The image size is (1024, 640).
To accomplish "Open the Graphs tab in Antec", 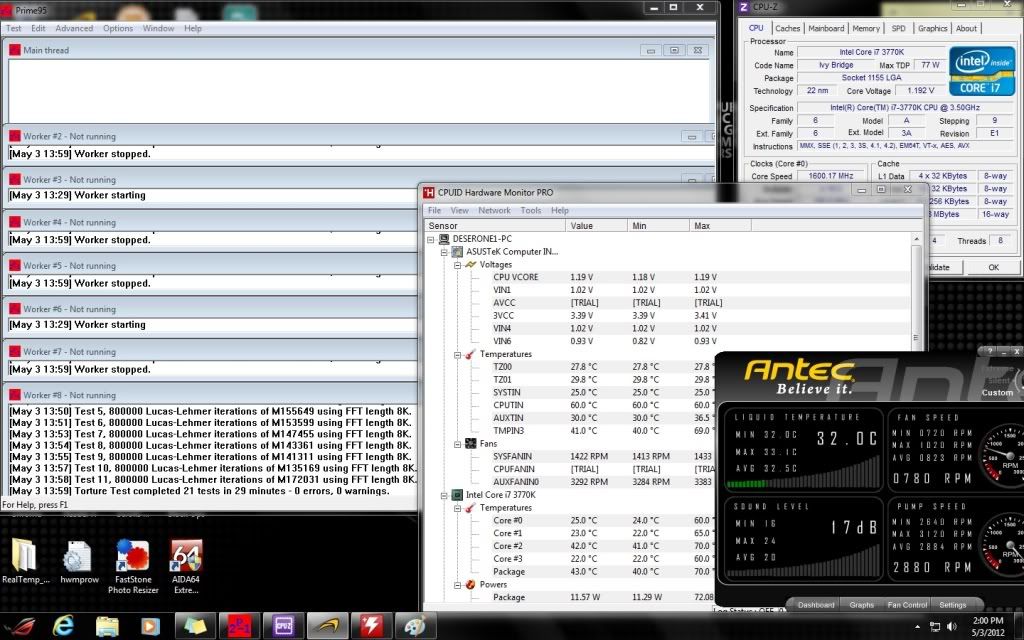I will (x=861, y=605).
